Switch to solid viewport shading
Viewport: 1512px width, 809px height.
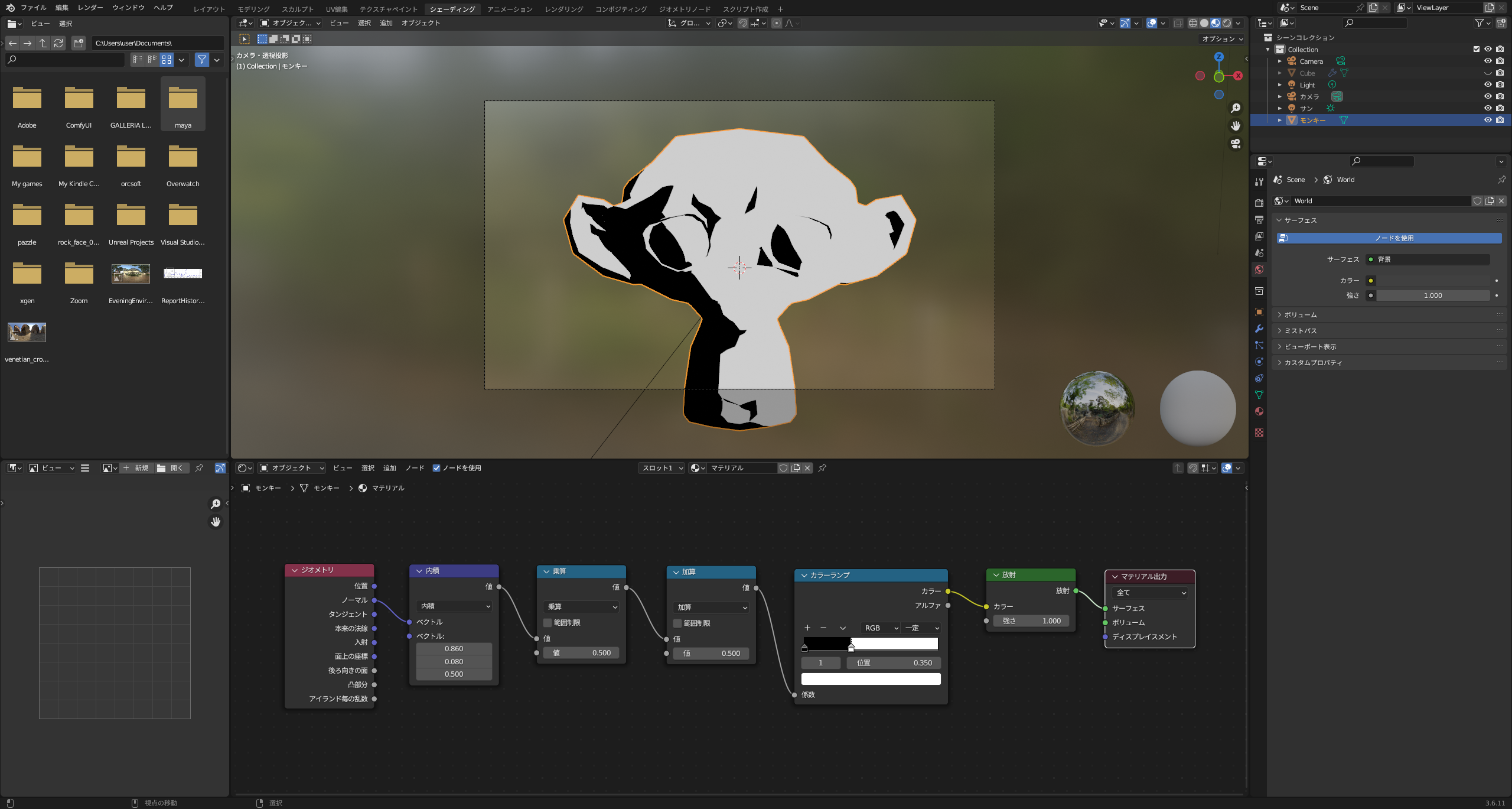[x=1204, y=23]
